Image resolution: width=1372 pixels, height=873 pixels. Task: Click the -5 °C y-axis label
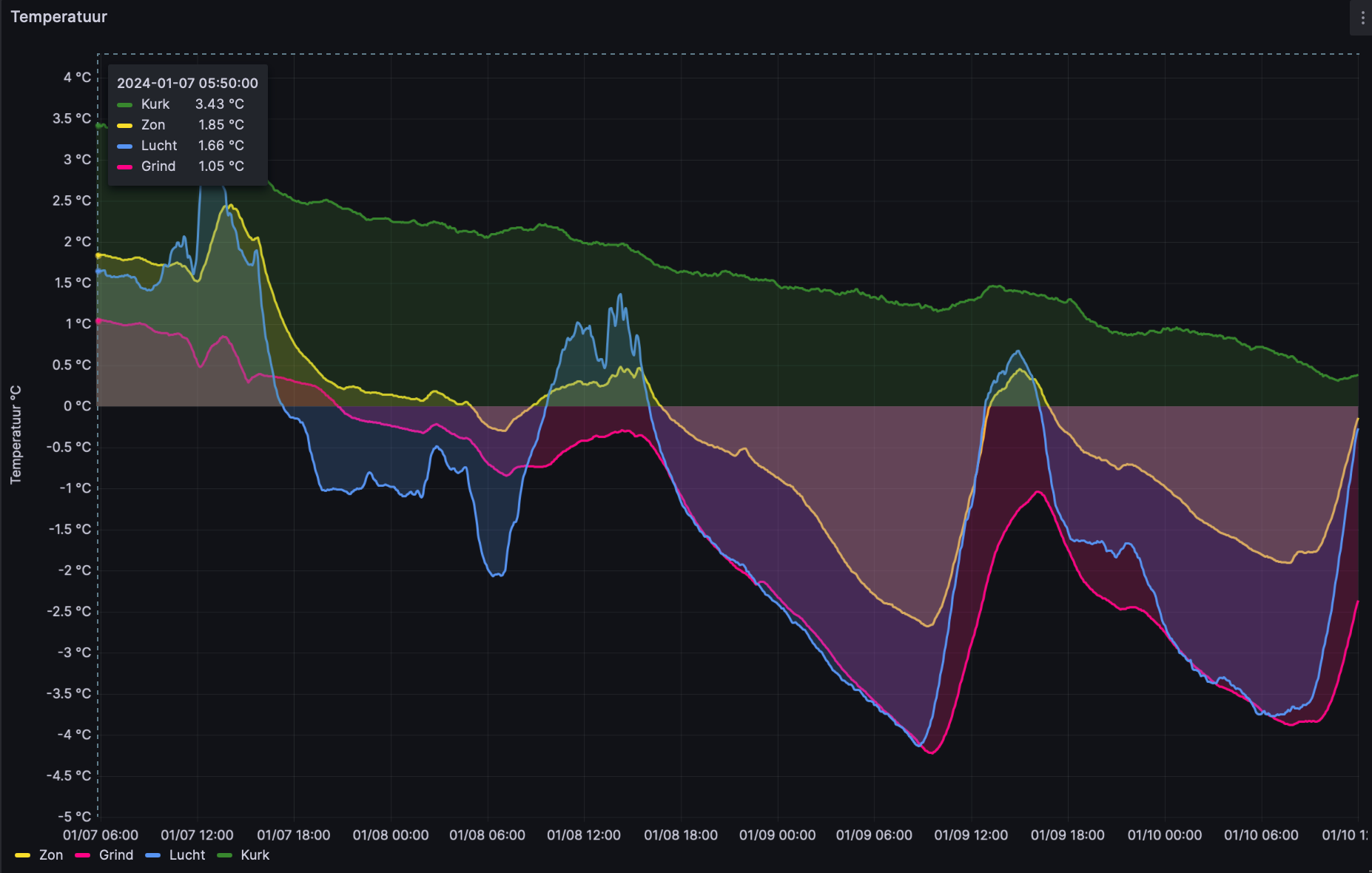pyautogui.click(x=74, y=817)
